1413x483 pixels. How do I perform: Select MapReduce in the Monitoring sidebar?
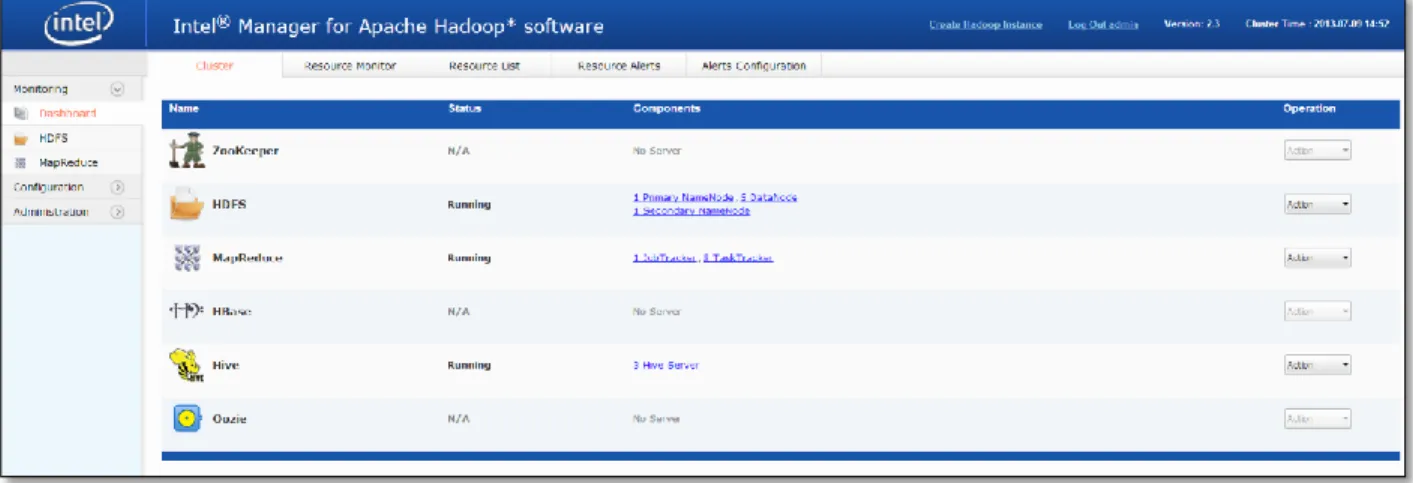pos(68,163)
